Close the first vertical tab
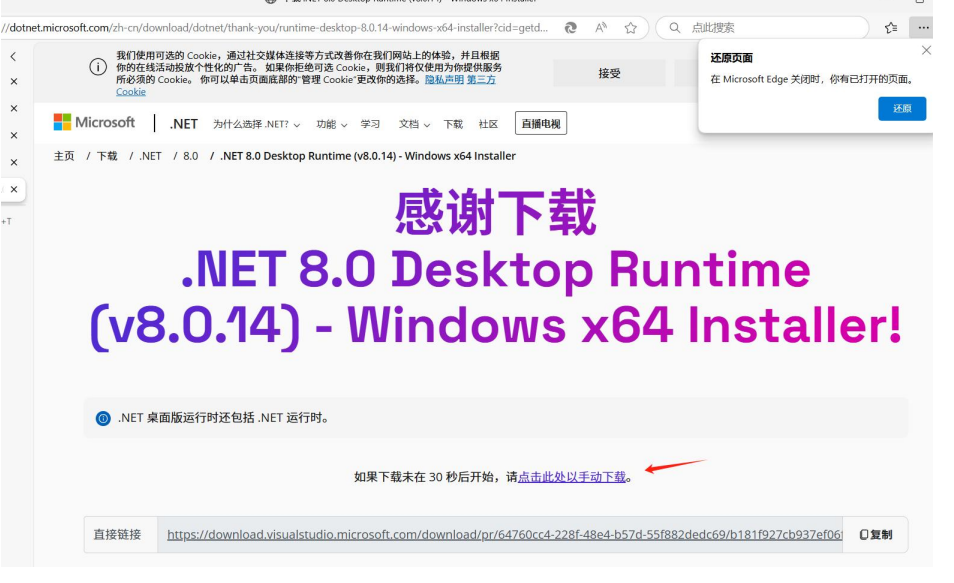954x583 pixels. (14, 82)
